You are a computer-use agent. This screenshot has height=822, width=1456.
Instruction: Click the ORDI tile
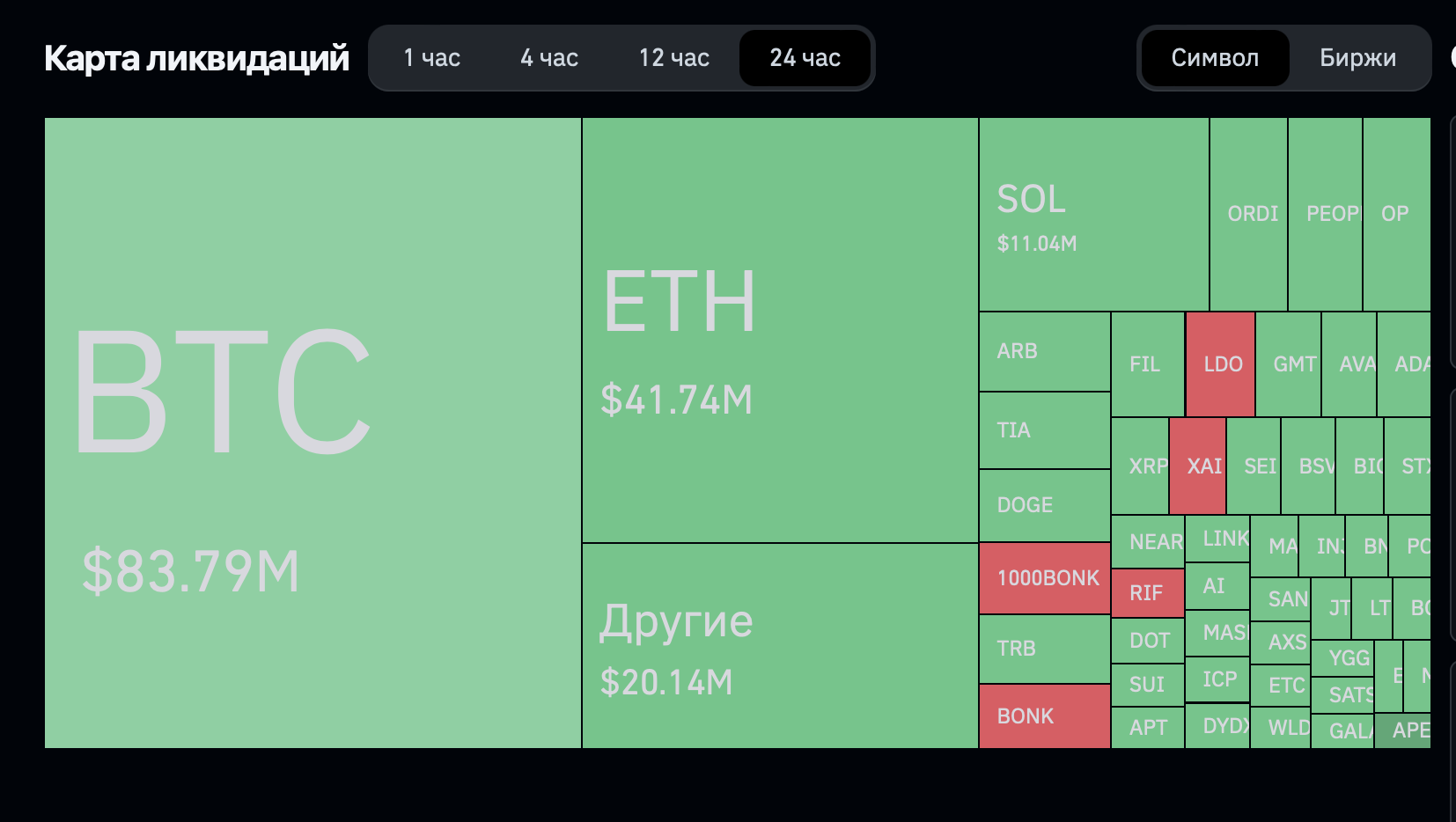click(1248, 214)
